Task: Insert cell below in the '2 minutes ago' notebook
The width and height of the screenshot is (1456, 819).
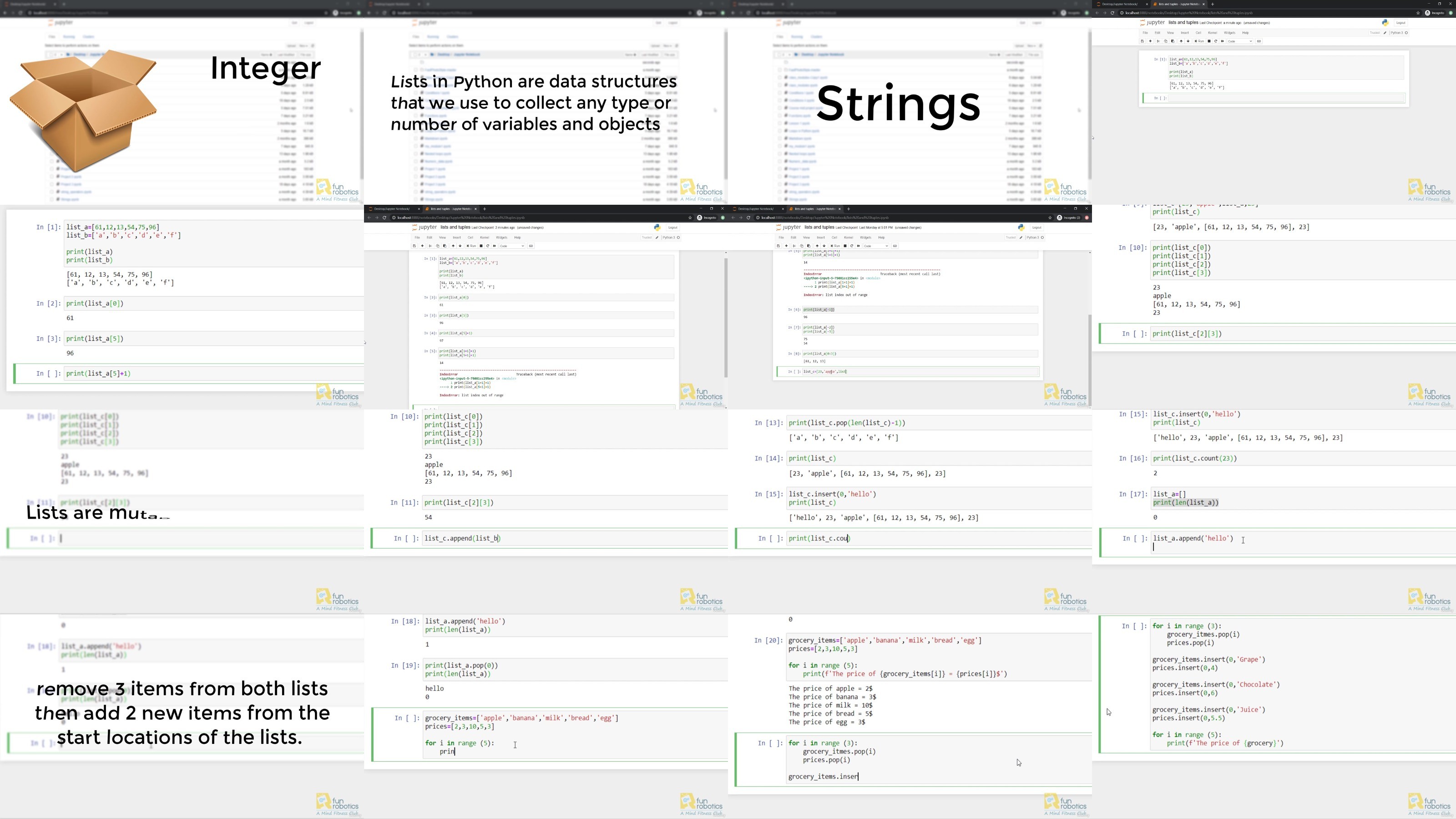Action: (x=423, y=246)
